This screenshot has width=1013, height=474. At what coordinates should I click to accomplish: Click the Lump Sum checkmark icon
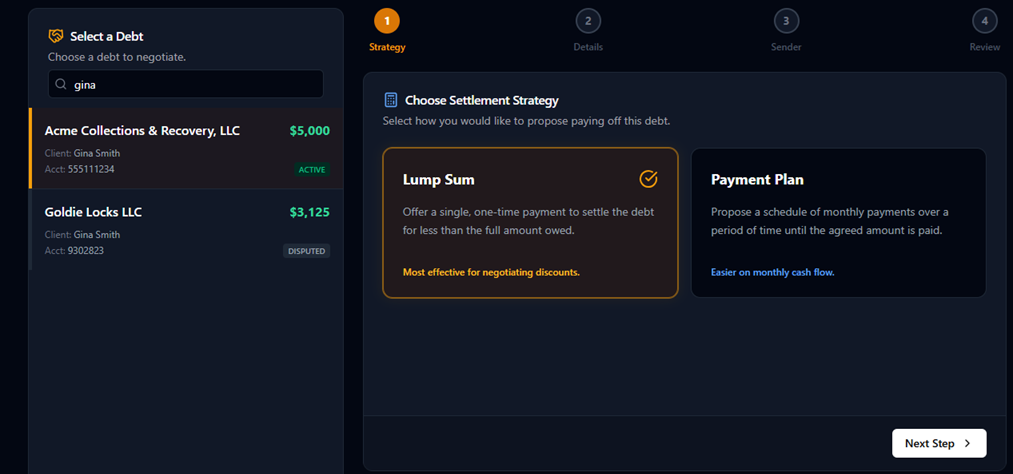pos(648,179)
